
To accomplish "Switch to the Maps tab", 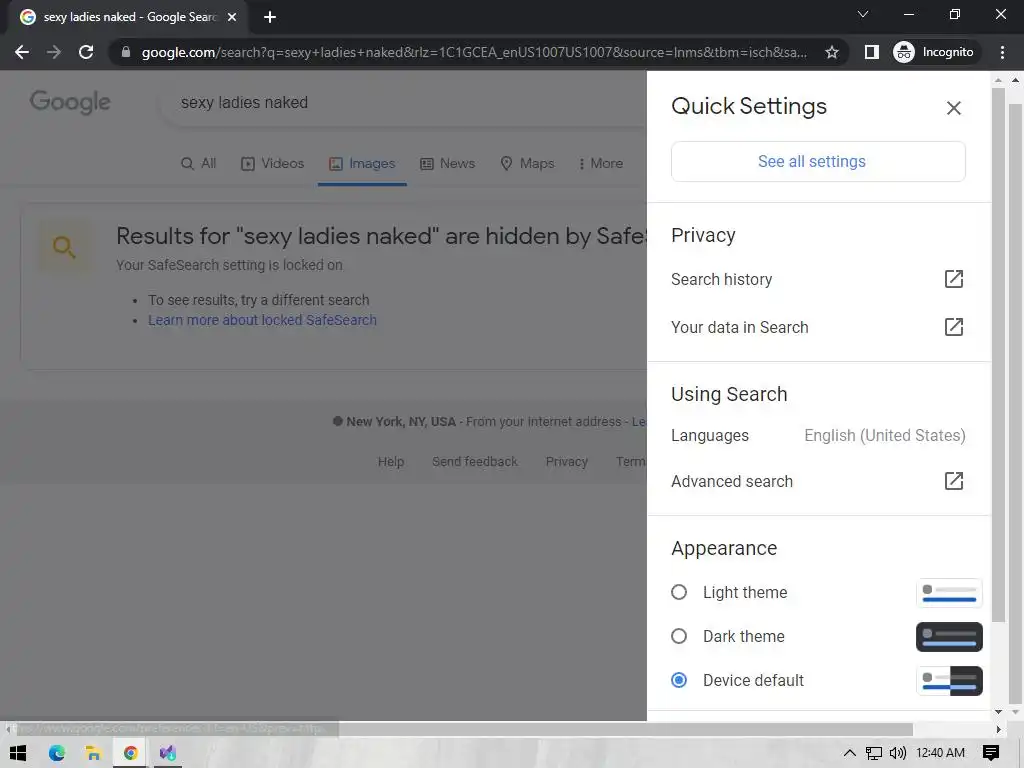I will click(527, 163).
